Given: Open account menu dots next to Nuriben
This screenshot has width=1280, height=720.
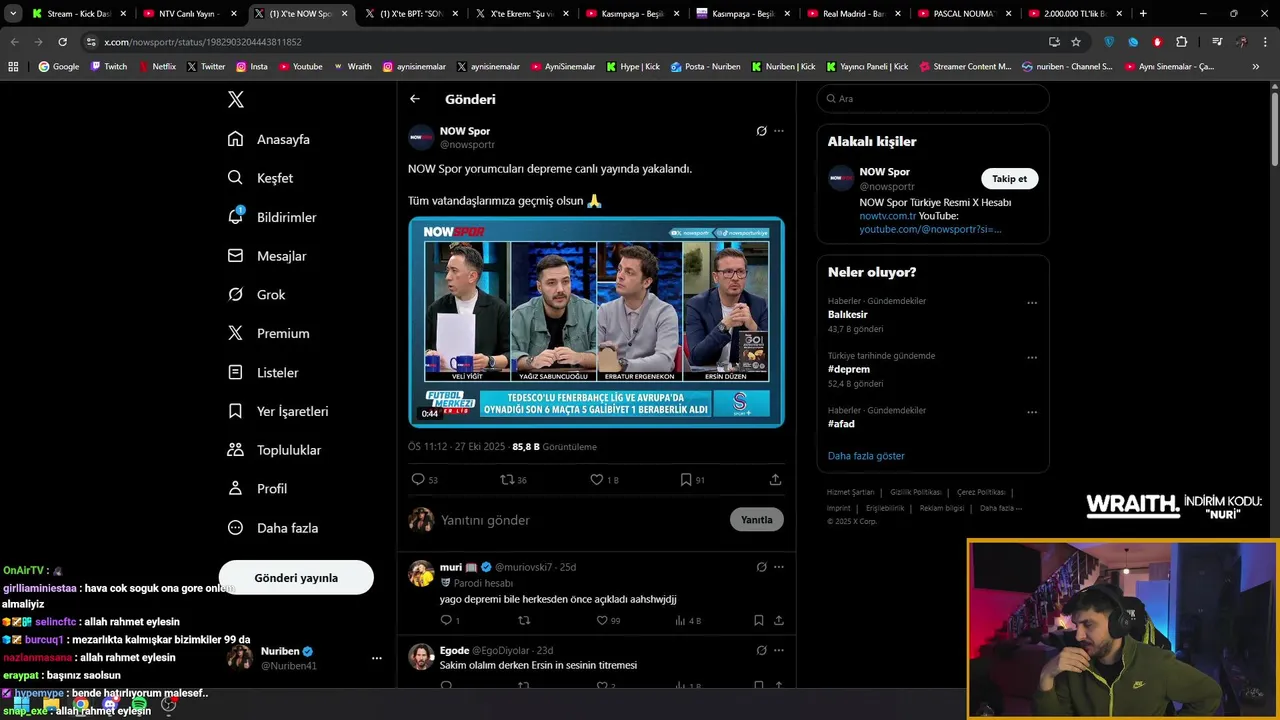Looking at the screenshot, I should click(x=377, y=658).
